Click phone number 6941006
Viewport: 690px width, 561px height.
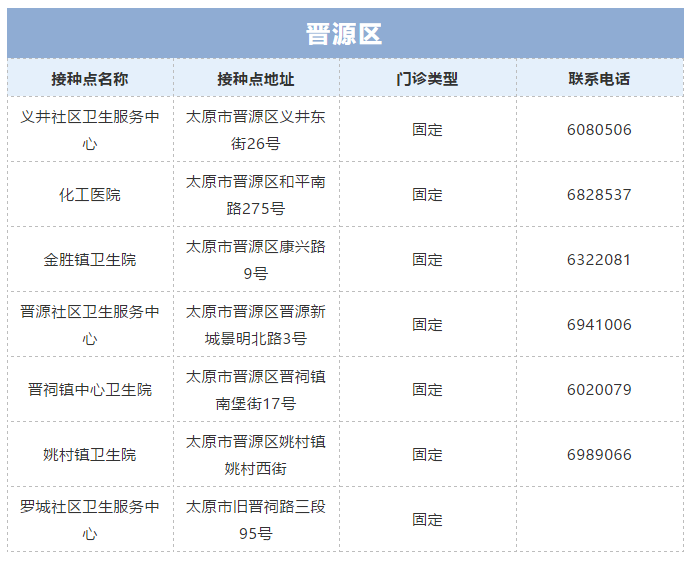(599, 325)
